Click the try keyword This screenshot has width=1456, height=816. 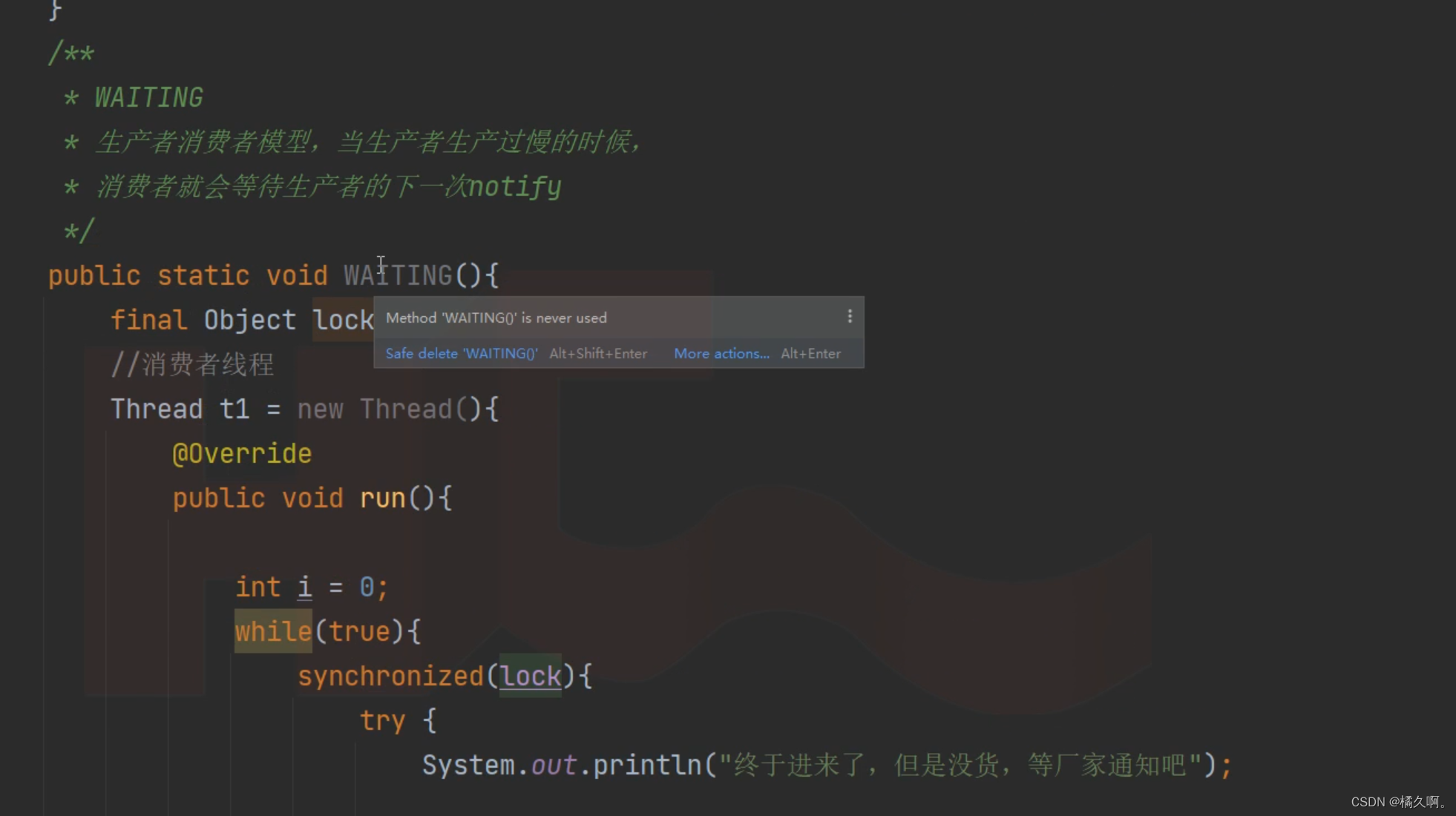pyautogui.click(x=382, y=721)
